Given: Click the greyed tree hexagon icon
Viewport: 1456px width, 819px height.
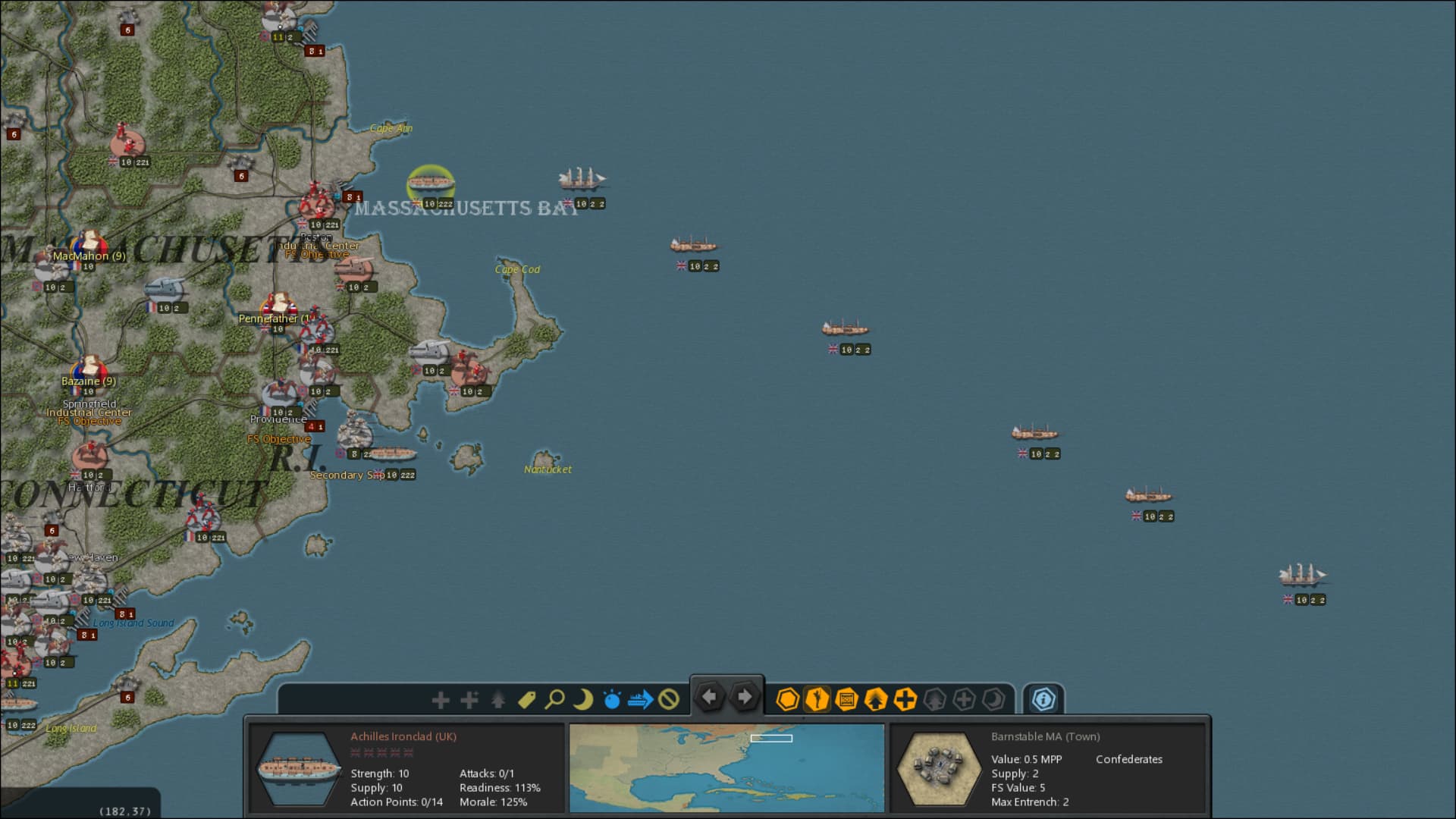Looking at the screenshot, I should click(935, 699).
